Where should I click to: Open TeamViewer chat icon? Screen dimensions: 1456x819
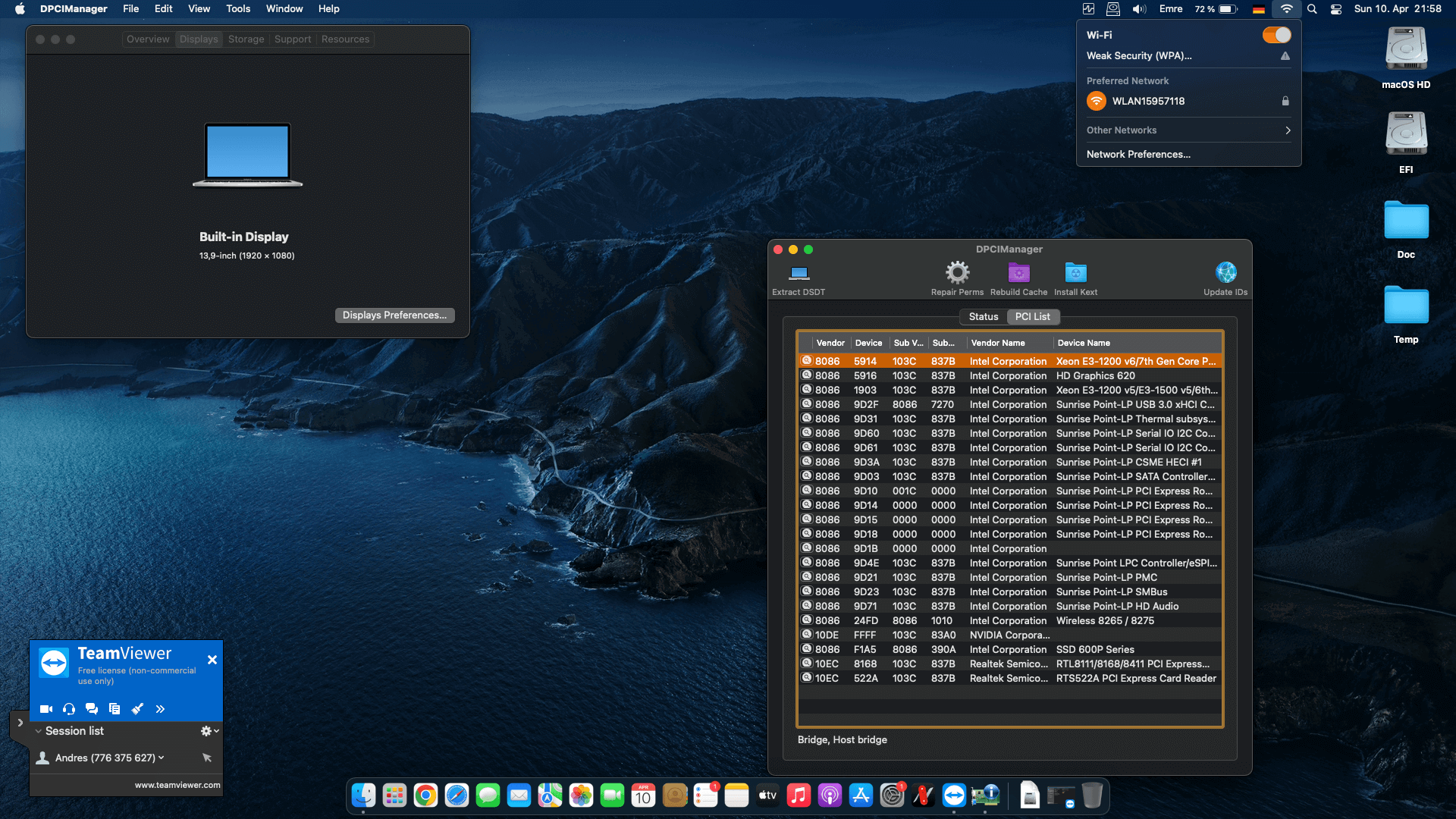[x=92, y=708]
